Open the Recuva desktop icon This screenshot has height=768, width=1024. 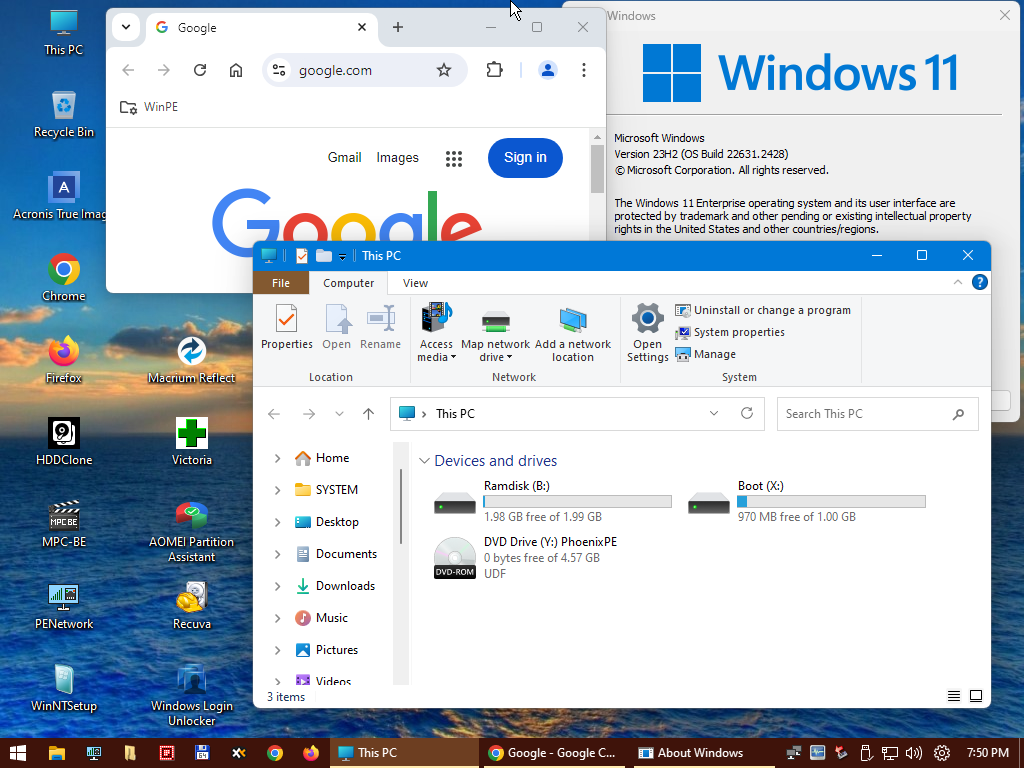point(191,605)
